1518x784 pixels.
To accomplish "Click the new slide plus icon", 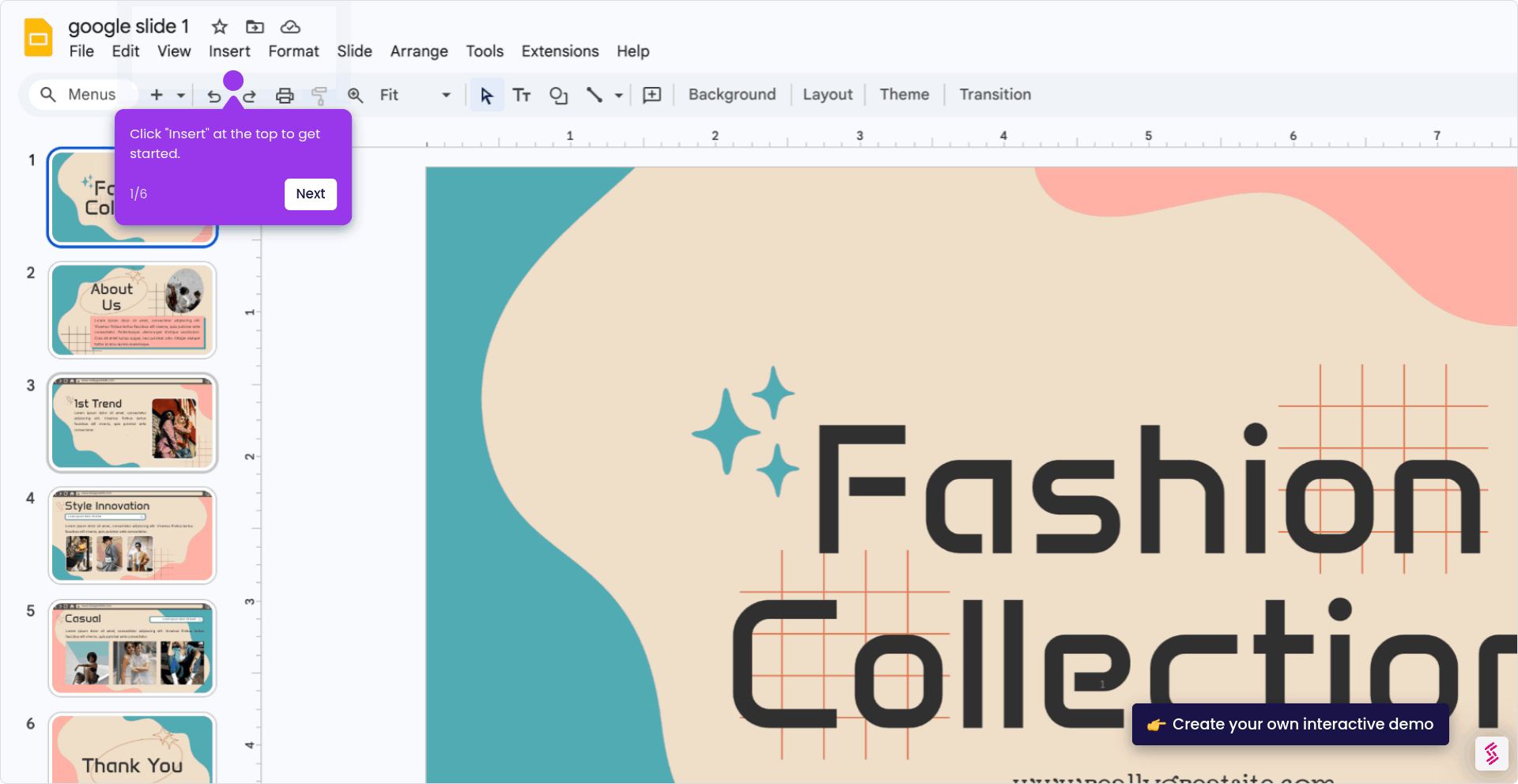I will coord(157,95).
